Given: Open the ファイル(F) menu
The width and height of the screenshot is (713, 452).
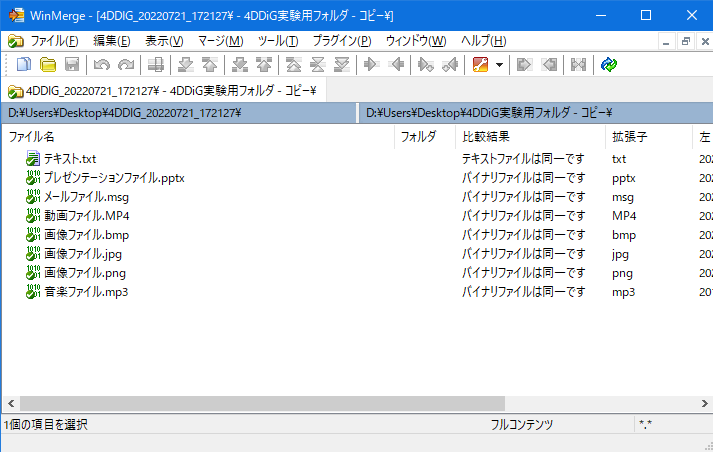Looking at the screenshot, I should pyautogui.click(x=54, y=41).
